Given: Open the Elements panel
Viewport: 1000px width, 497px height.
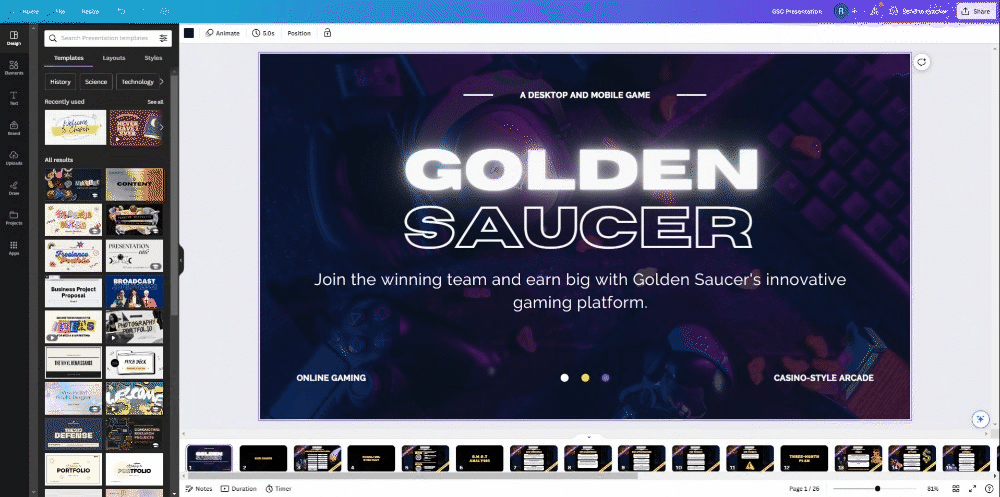Looking at the screenshot, I should pos(13,68).
